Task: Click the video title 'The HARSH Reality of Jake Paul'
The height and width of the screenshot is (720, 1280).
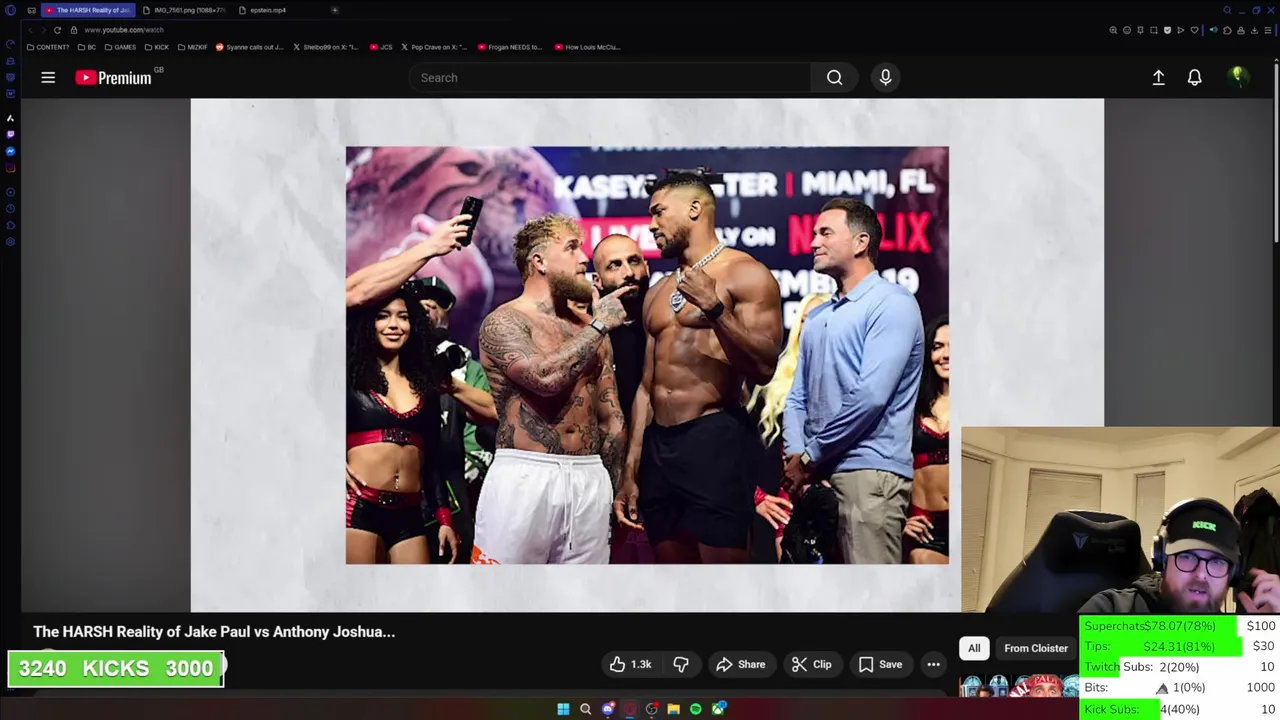Action: coord(214,631)
